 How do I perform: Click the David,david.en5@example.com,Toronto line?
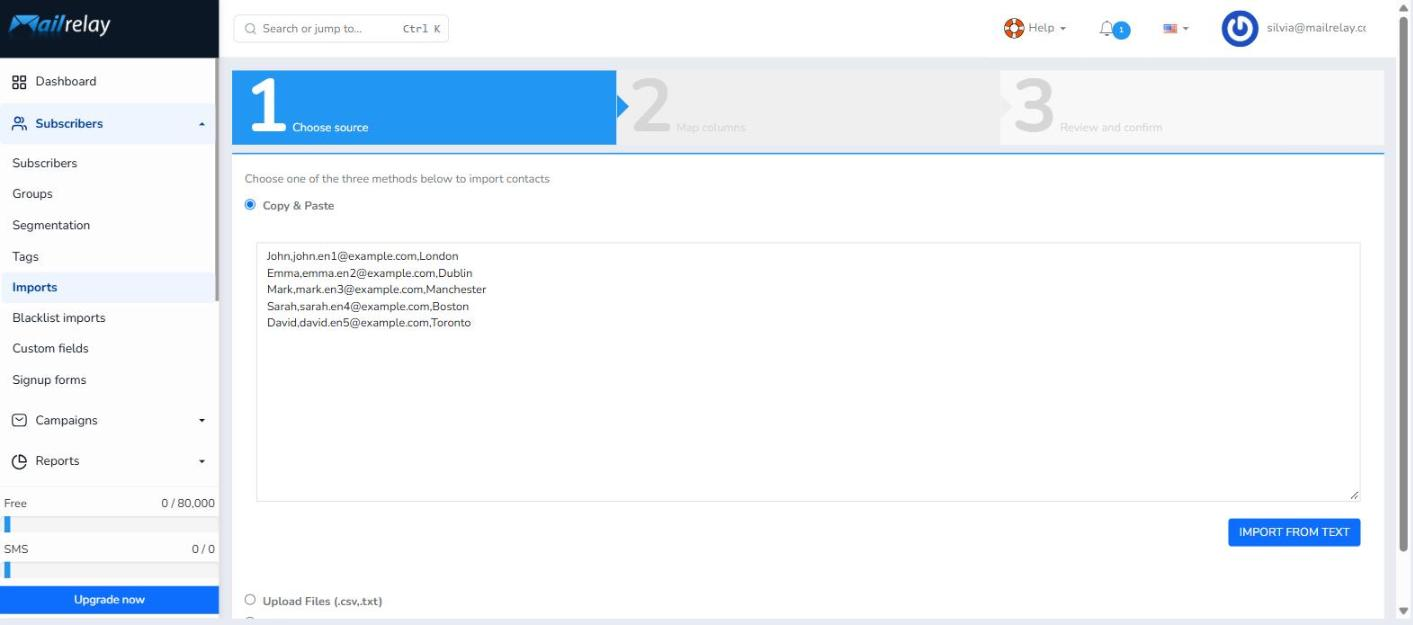(368, 323)
